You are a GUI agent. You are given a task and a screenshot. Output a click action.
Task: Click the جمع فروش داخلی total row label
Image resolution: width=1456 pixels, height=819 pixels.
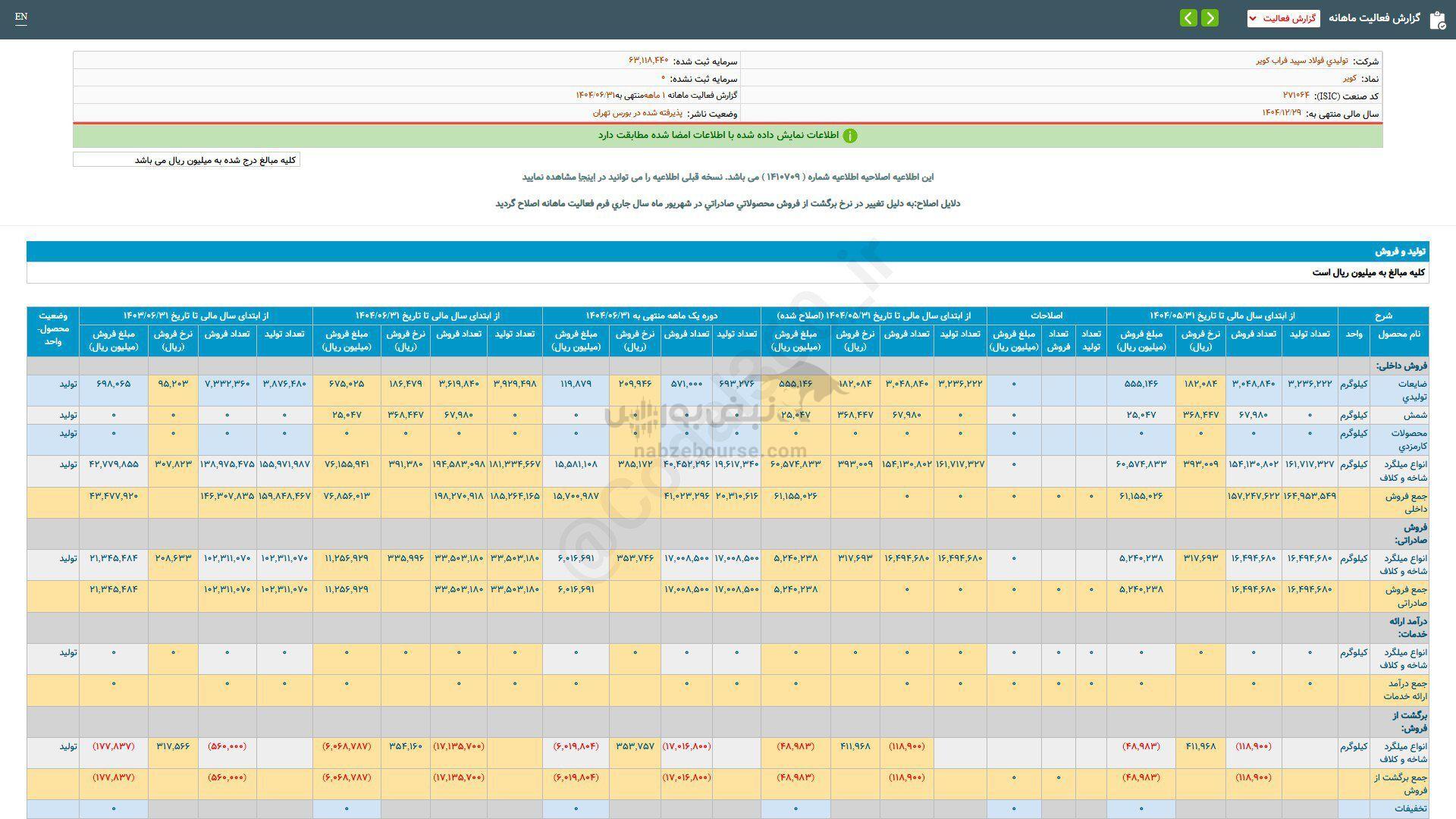click(x=1407, y=503)
